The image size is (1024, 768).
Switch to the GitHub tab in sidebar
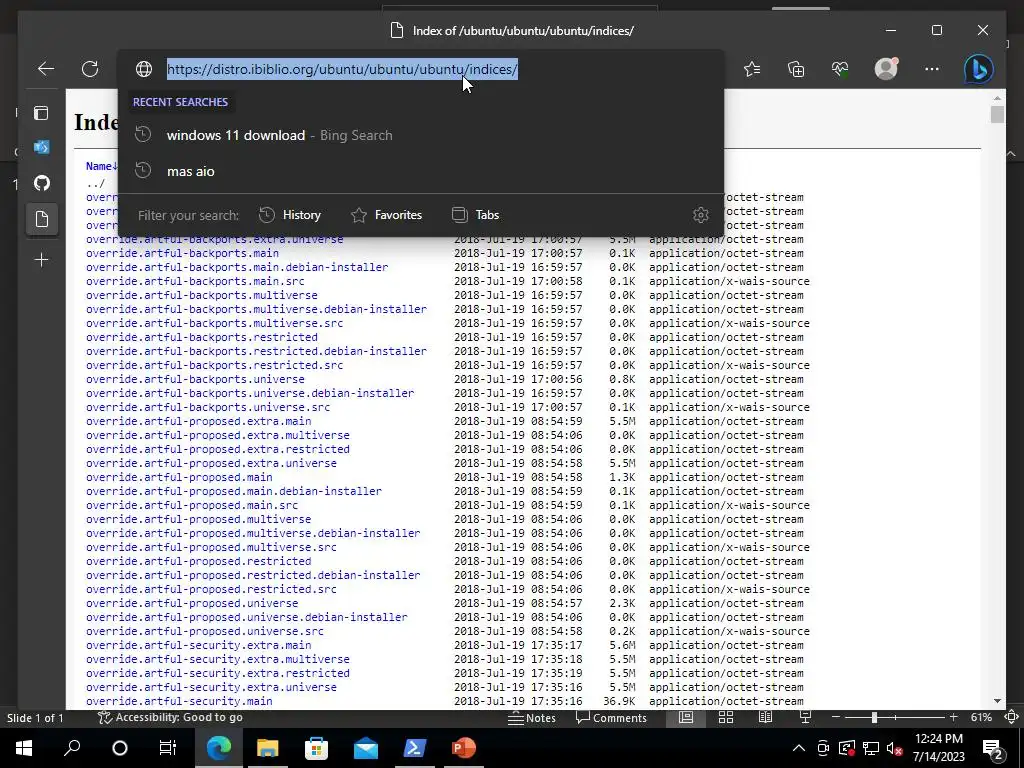(x=42, y=183)
